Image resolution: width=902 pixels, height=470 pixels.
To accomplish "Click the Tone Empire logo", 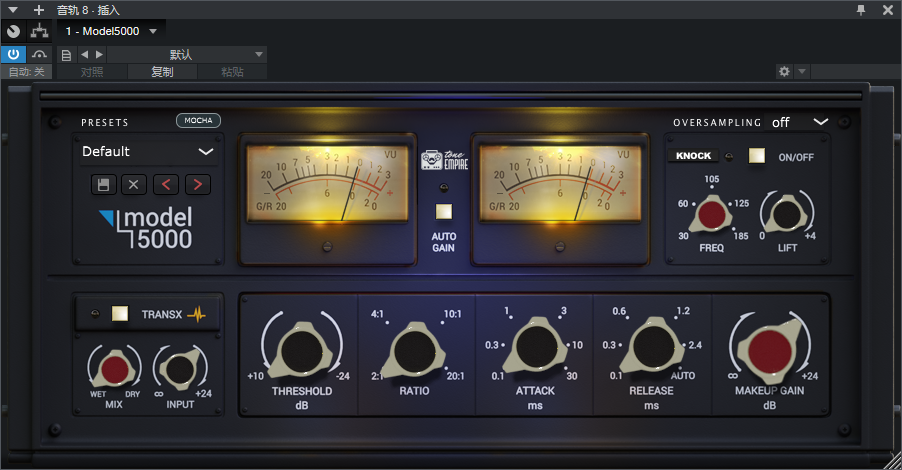I will click(x=445, y=161).
